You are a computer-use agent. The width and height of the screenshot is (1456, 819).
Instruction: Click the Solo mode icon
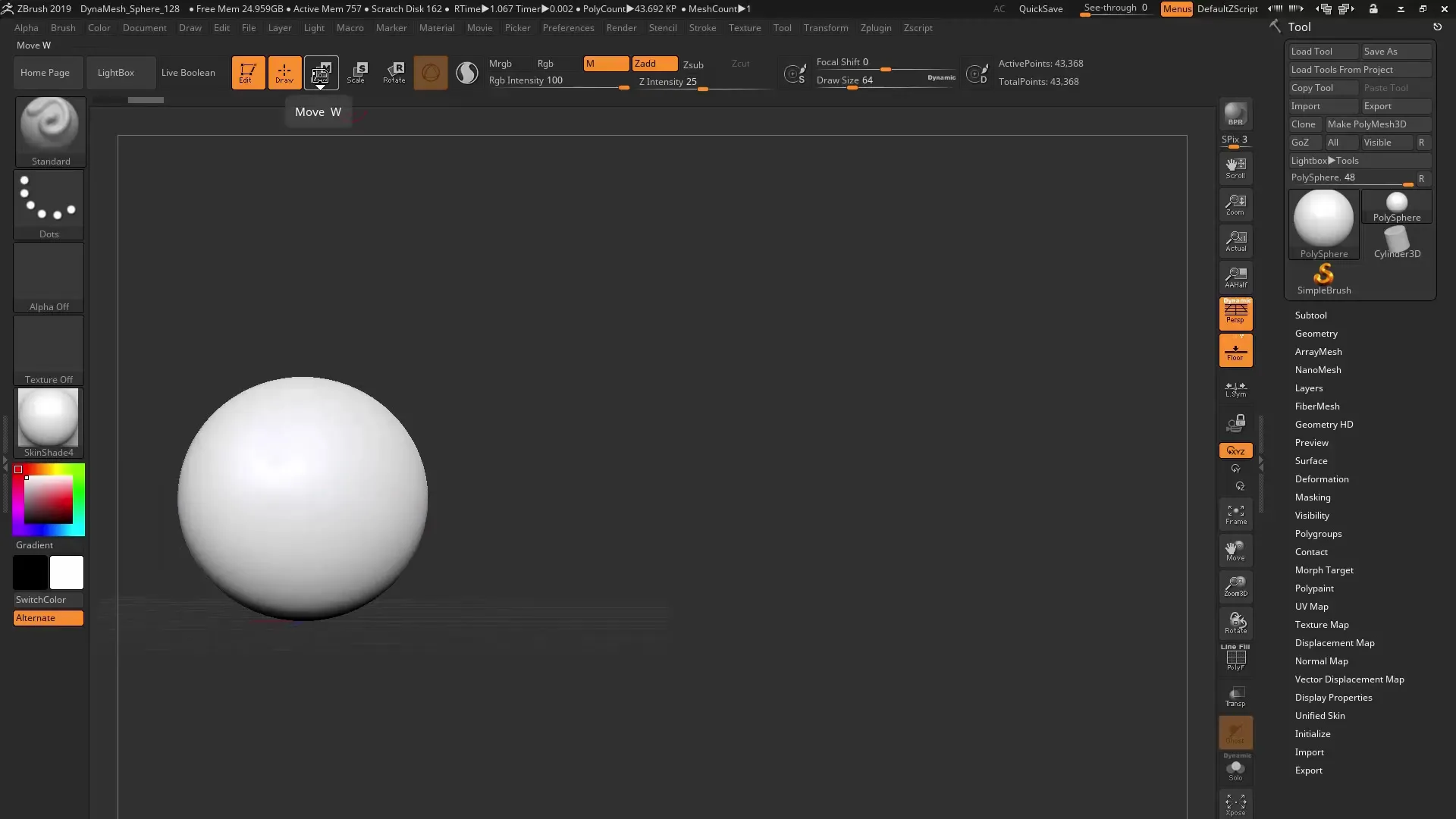click(x=1235, y=769)
